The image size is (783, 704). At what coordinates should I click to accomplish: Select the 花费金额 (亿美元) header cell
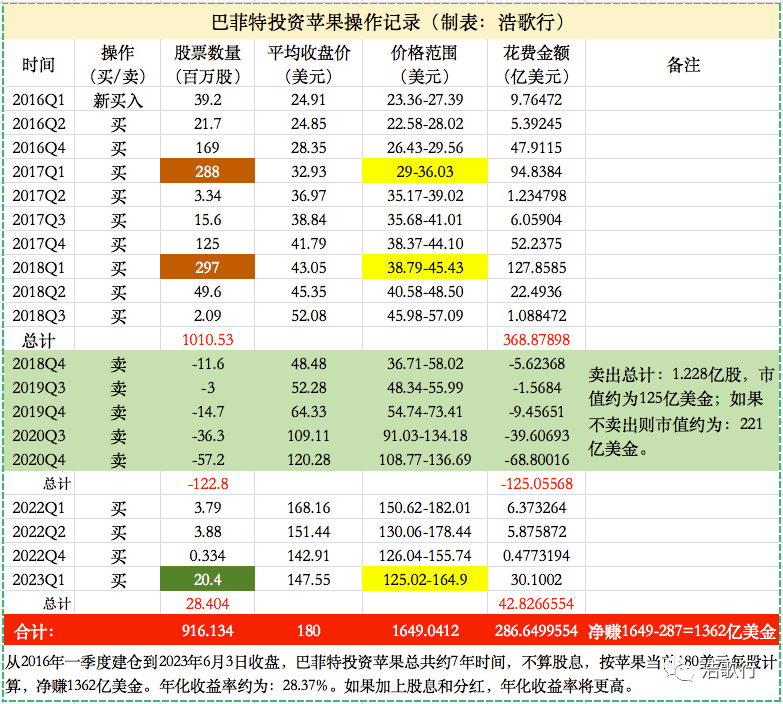pos(536,63)
